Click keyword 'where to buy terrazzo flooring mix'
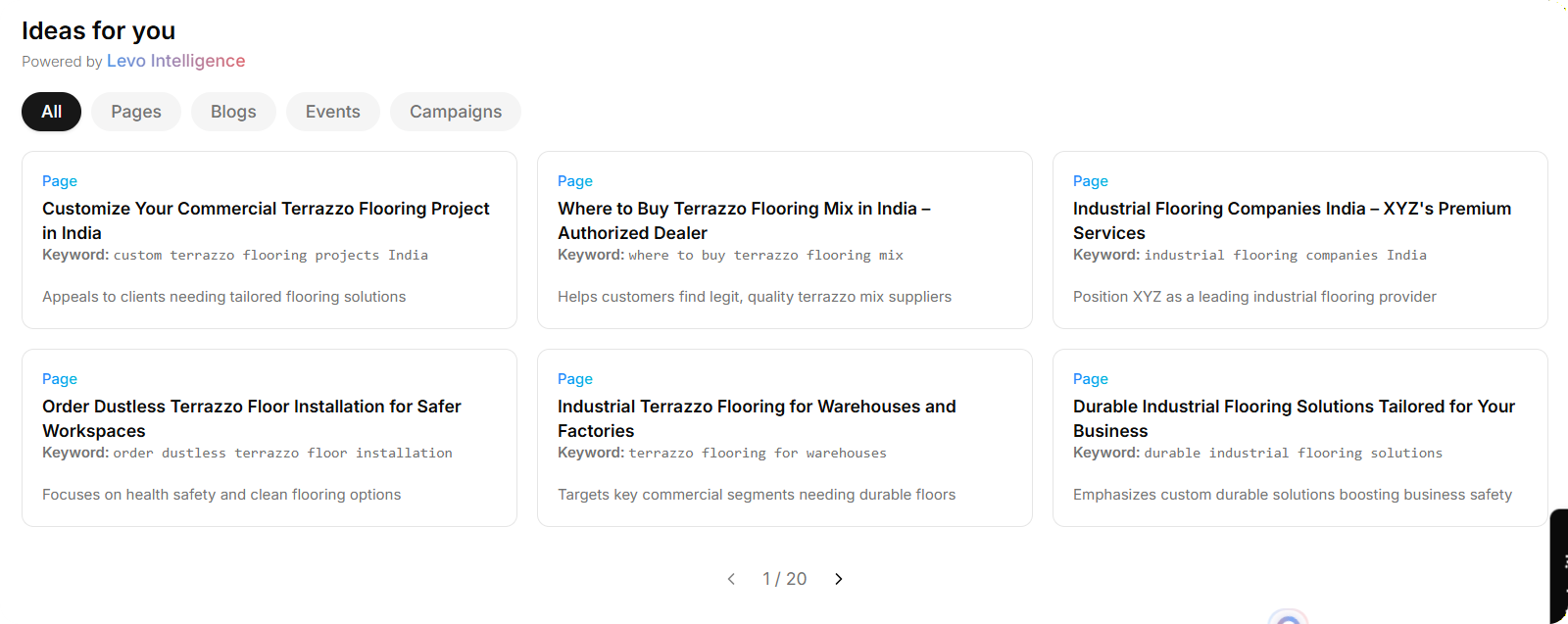This screenshot has width=1568, height=624. click(765, 256)
